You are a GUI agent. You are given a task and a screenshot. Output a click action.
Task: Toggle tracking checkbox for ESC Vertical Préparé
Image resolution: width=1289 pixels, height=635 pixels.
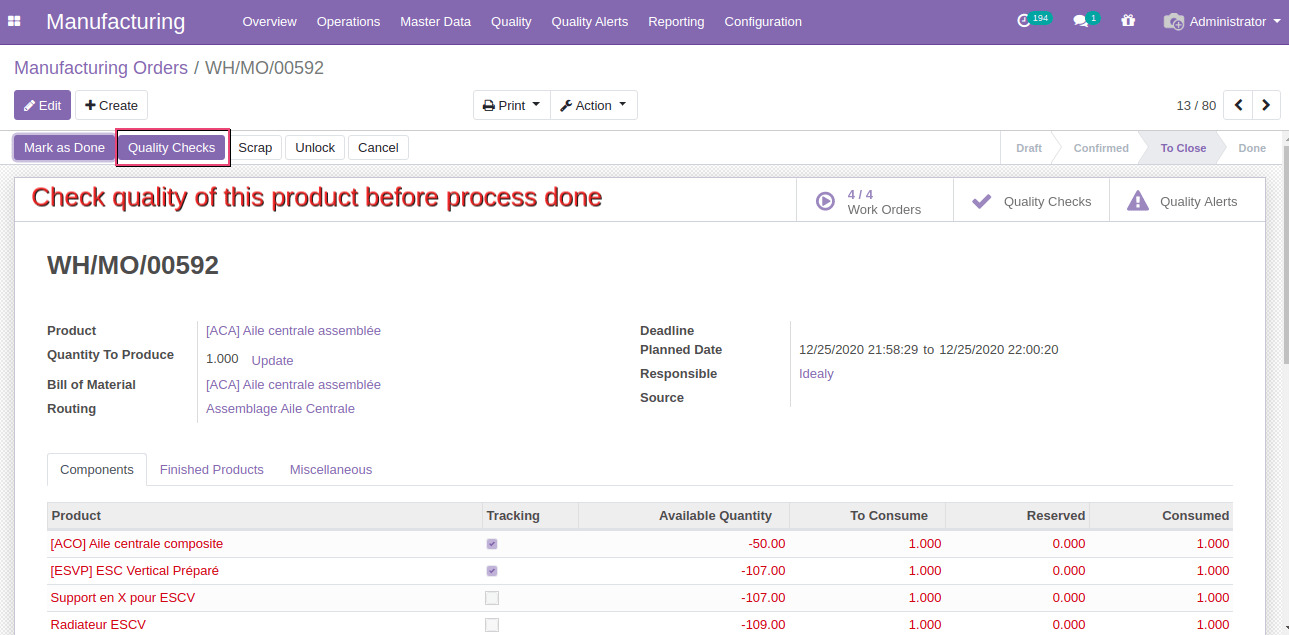click(492, 571)
